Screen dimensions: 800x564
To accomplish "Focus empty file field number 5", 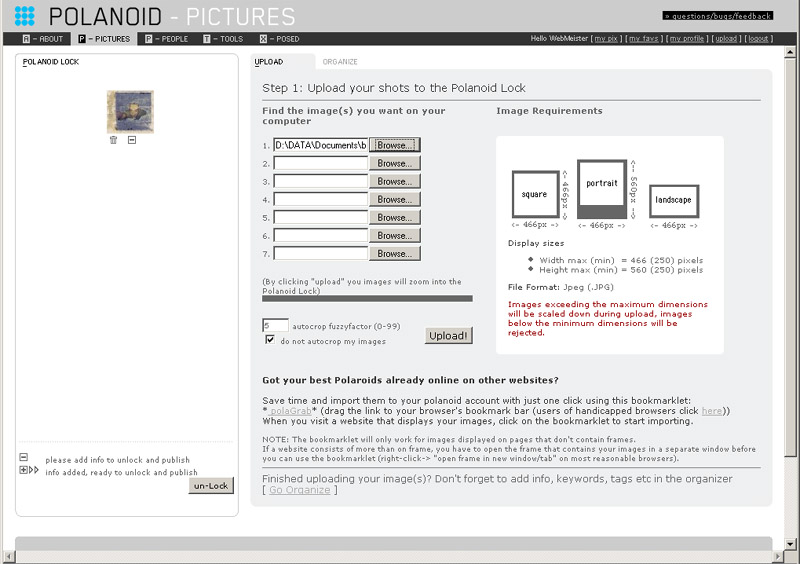I will 320,217.
